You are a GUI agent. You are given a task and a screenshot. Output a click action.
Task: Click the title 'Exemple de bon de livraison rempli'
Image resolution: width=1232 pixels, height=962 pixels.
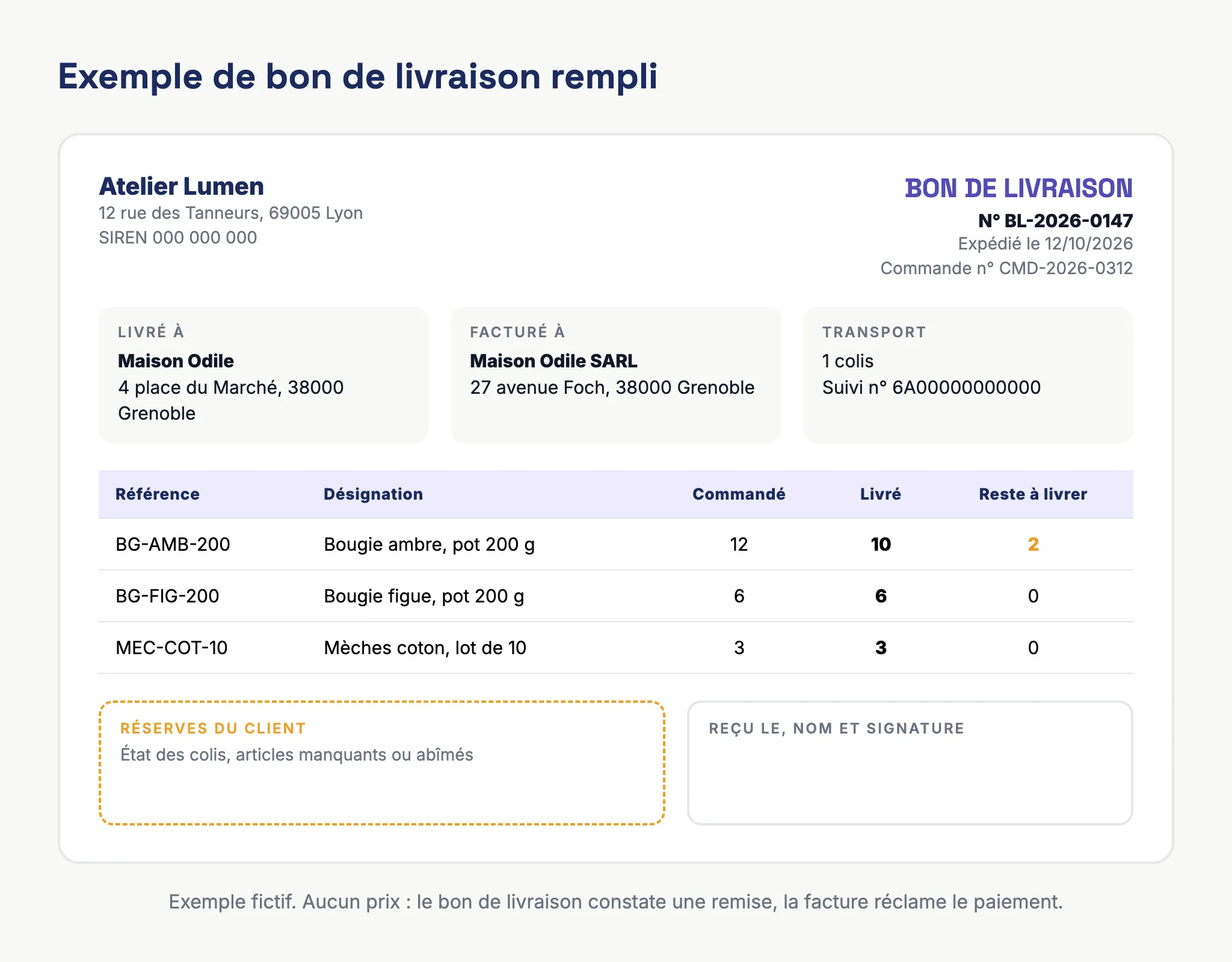coord(358,77)
